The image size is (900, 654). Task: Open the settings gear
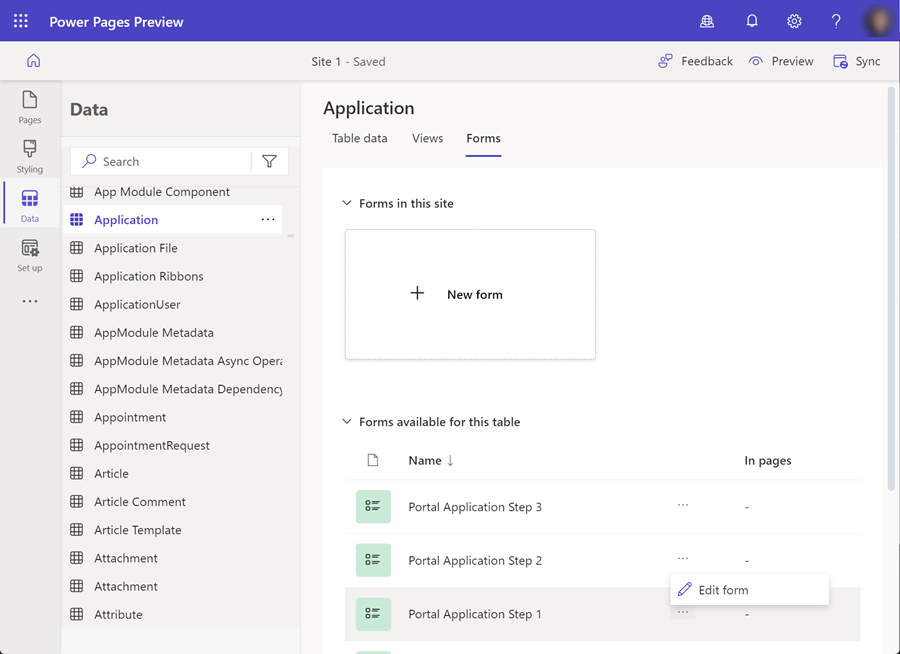(794, 21)
